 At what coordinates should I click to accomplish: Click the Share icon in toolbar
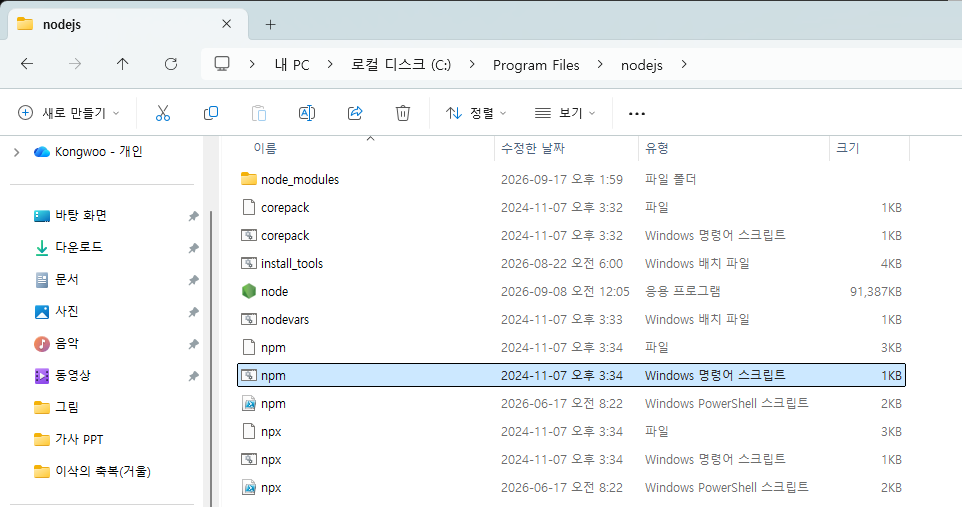tap(355, 113)
